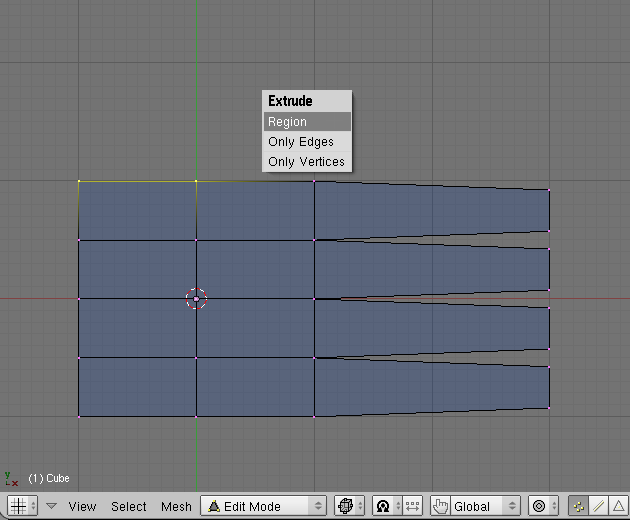Click the selected yellow top-left vertex
Image resolution: width=630 pixels, height=520 pixels.
click(79, 181)
